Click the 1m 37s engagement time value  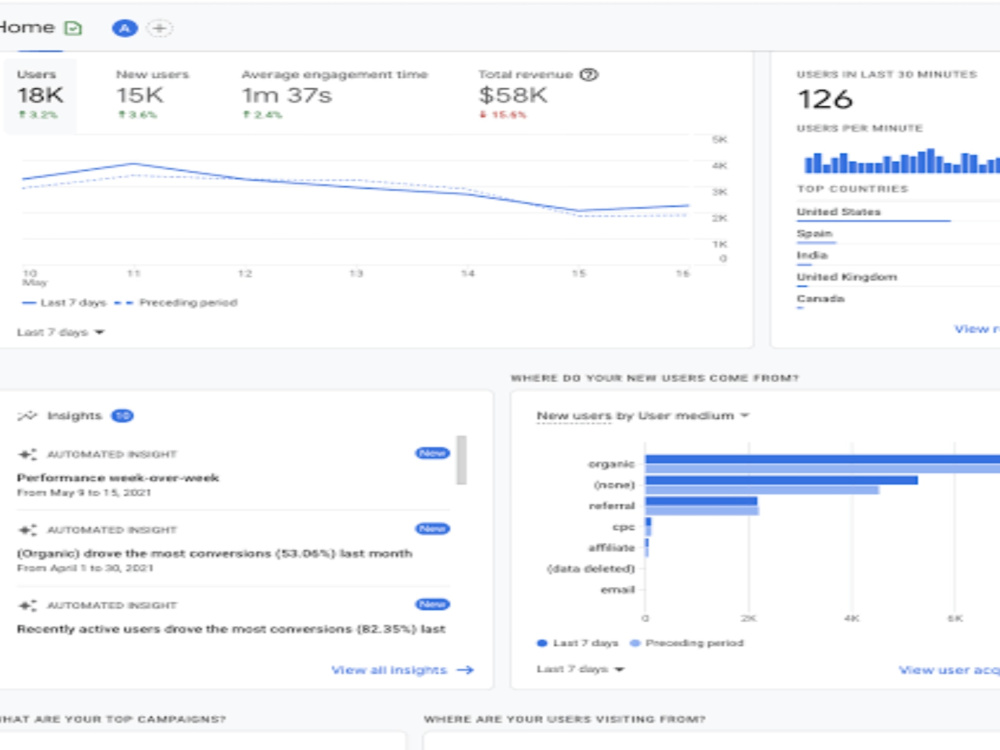(287, 95)
